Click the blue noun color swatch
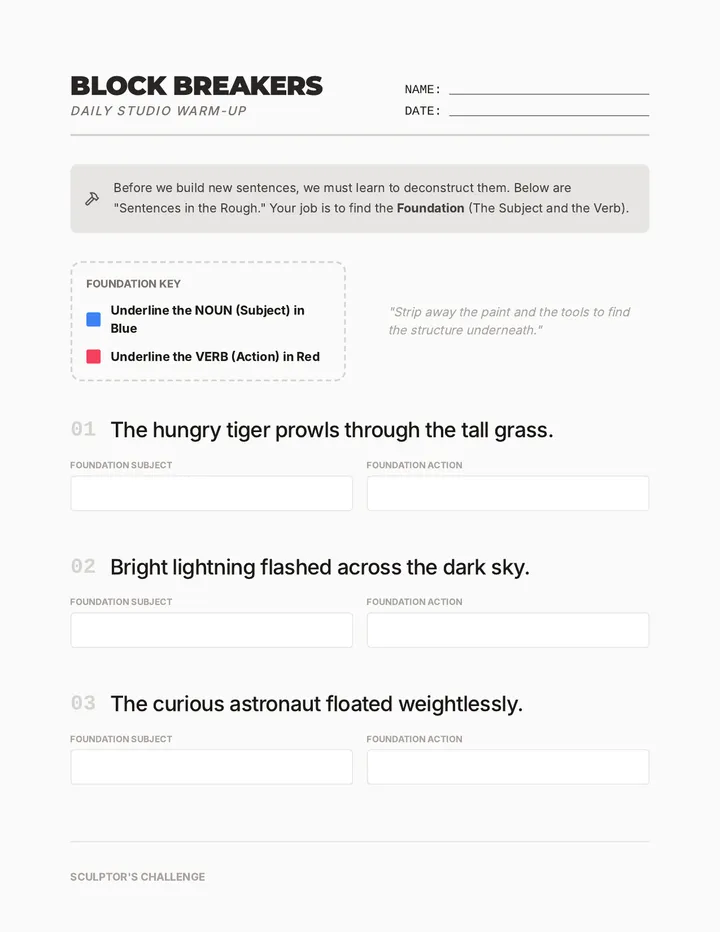This screenshot has width=720, height=932. pyautogui.click(x=93, y=319)
